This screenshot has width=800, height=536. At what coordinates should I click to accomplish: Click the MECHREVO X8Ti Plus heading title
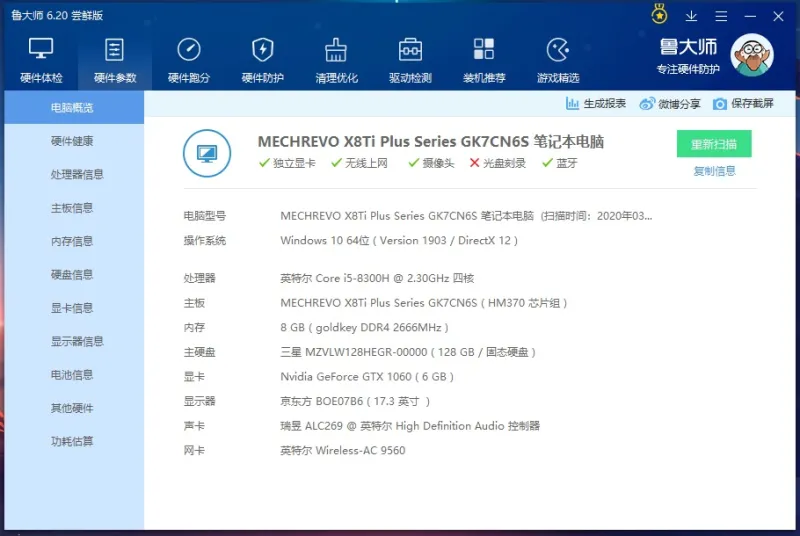pyautogui.click(x=431, y=141)
